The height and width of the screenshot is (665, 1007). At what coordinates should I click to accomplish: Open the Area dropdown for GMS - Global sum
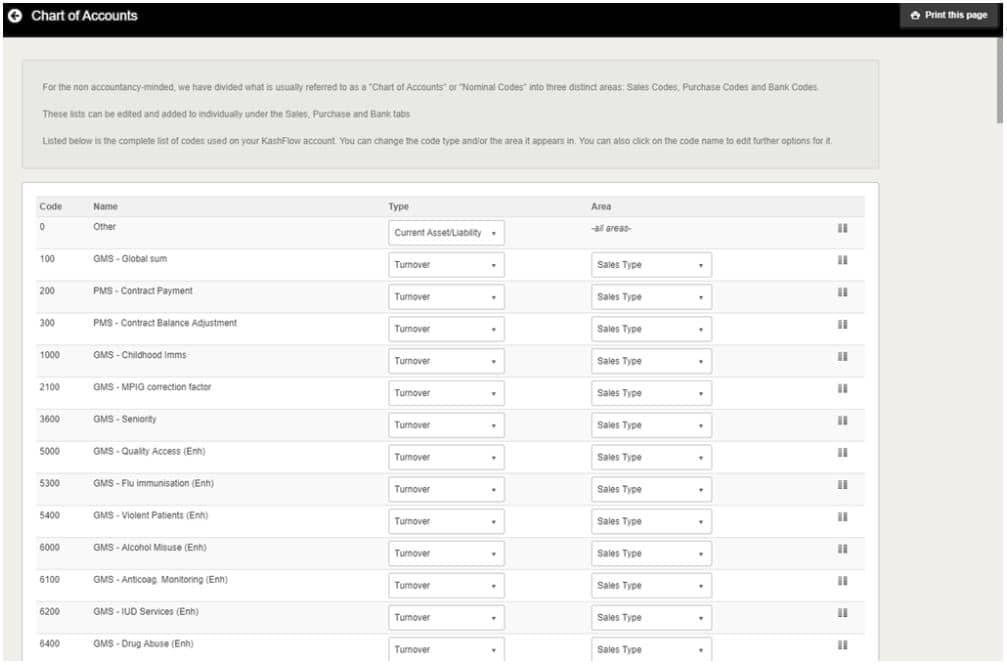point(651,265)
